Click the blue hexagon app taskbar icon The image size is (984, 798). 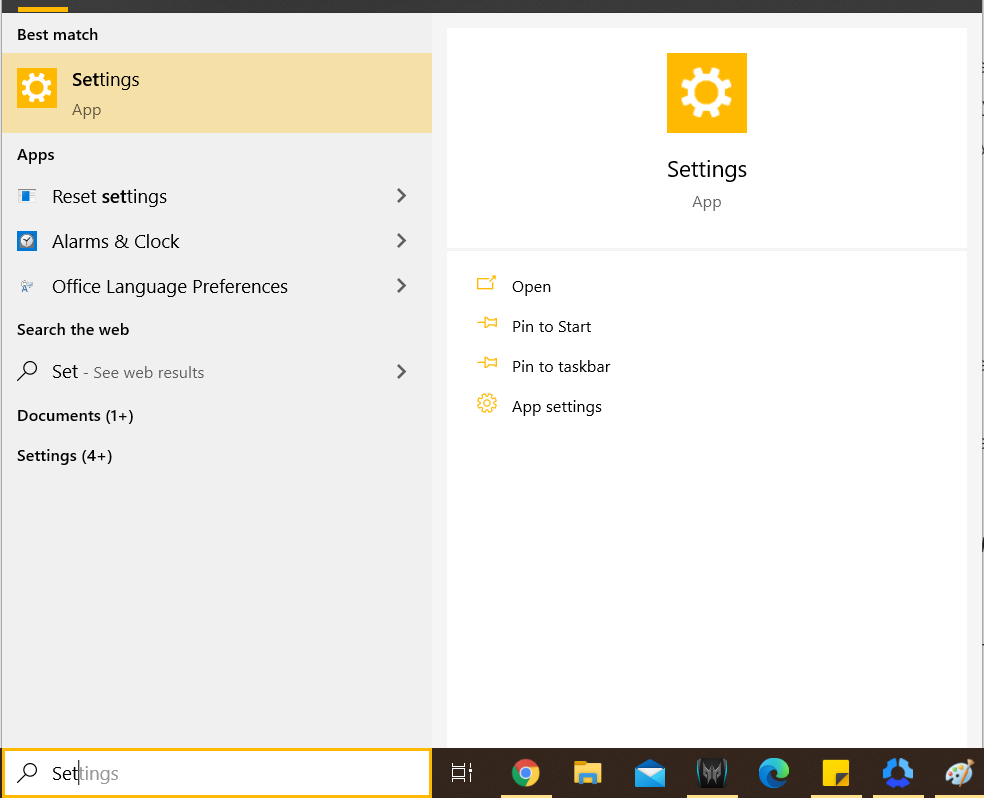click(x=897, y=773)
